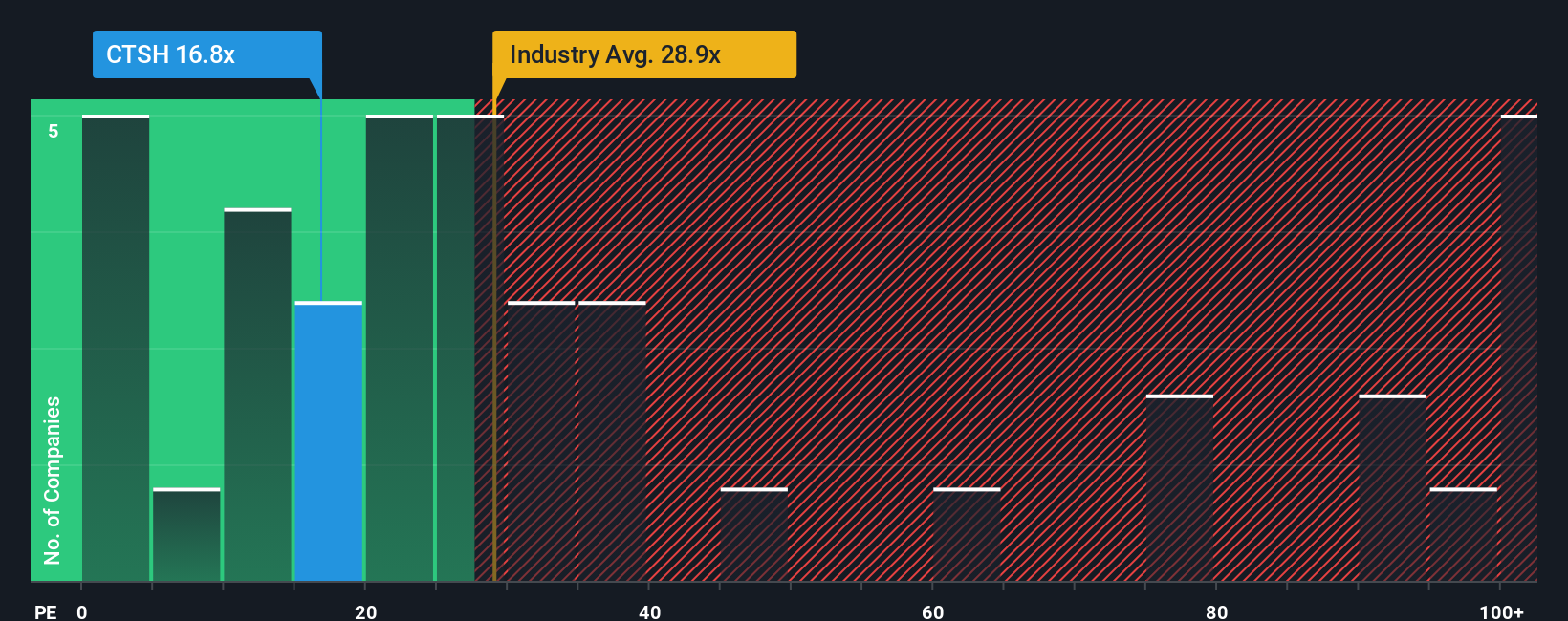Select the short bar at PE 45-50
This screenshot has width=1568, height=621.
754,535
